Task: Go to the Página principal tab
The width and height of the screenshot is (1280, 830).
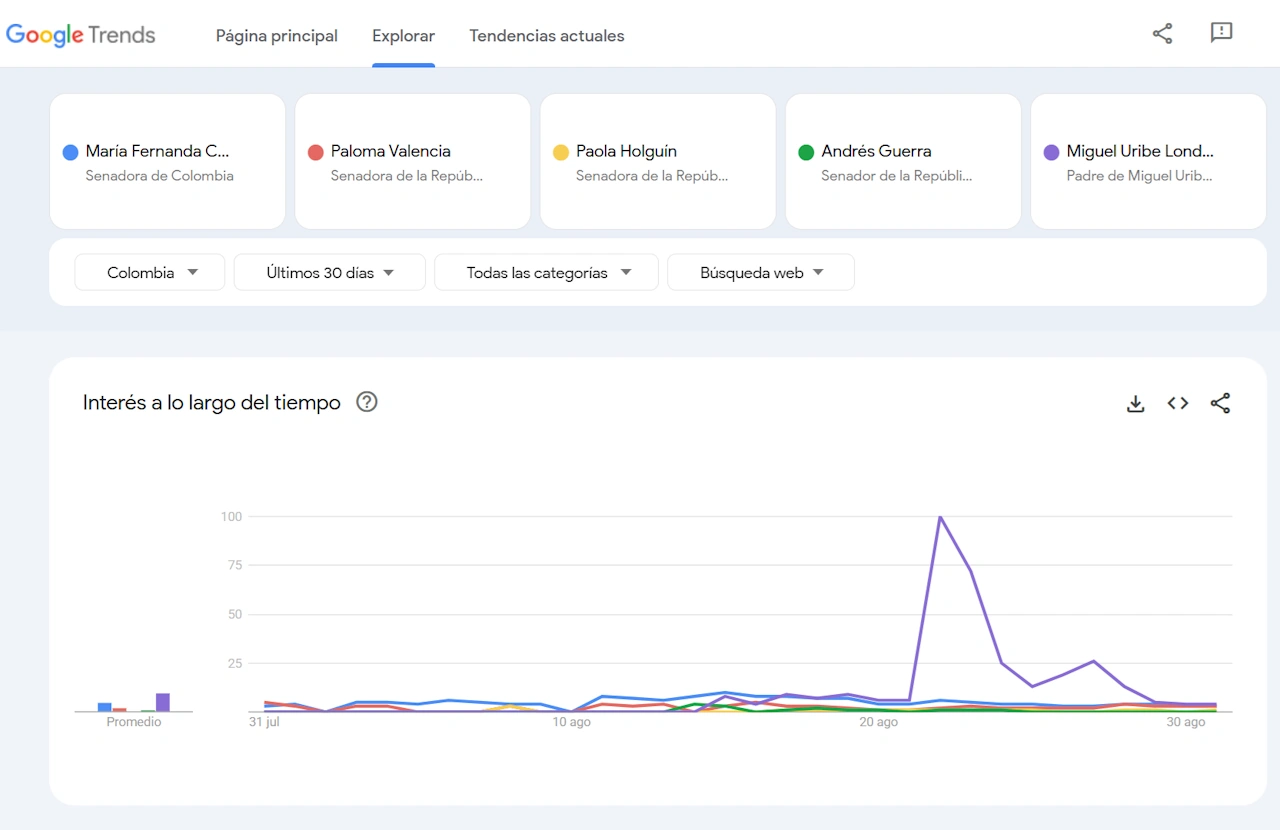Action: coord(277,36)
